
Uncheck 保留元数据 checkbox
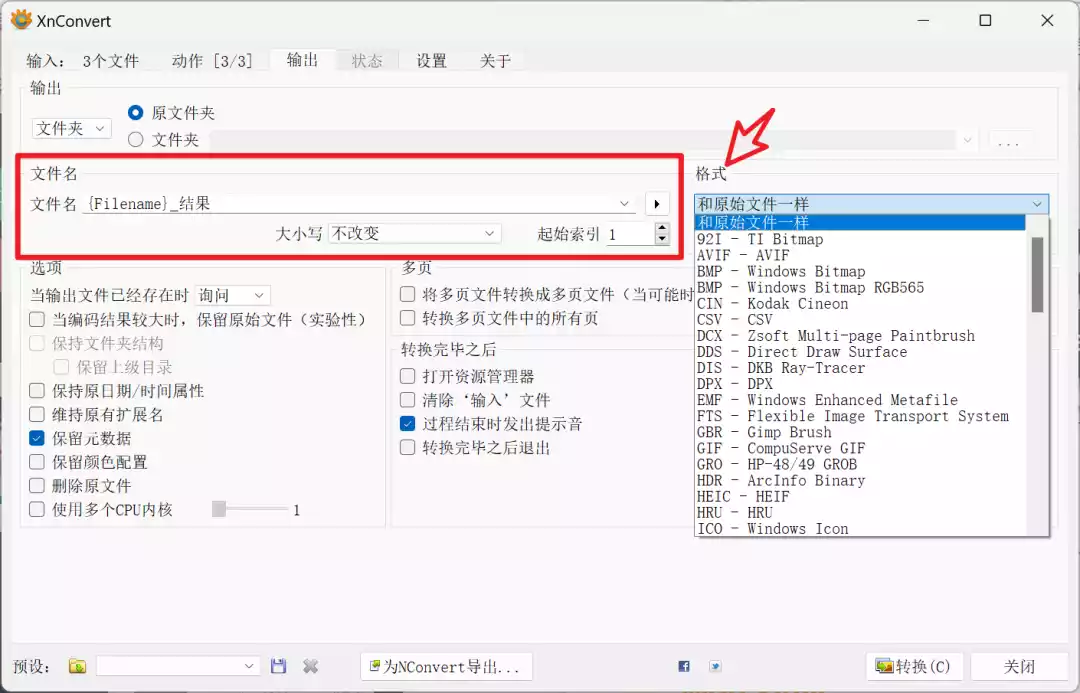coord(37,438)
